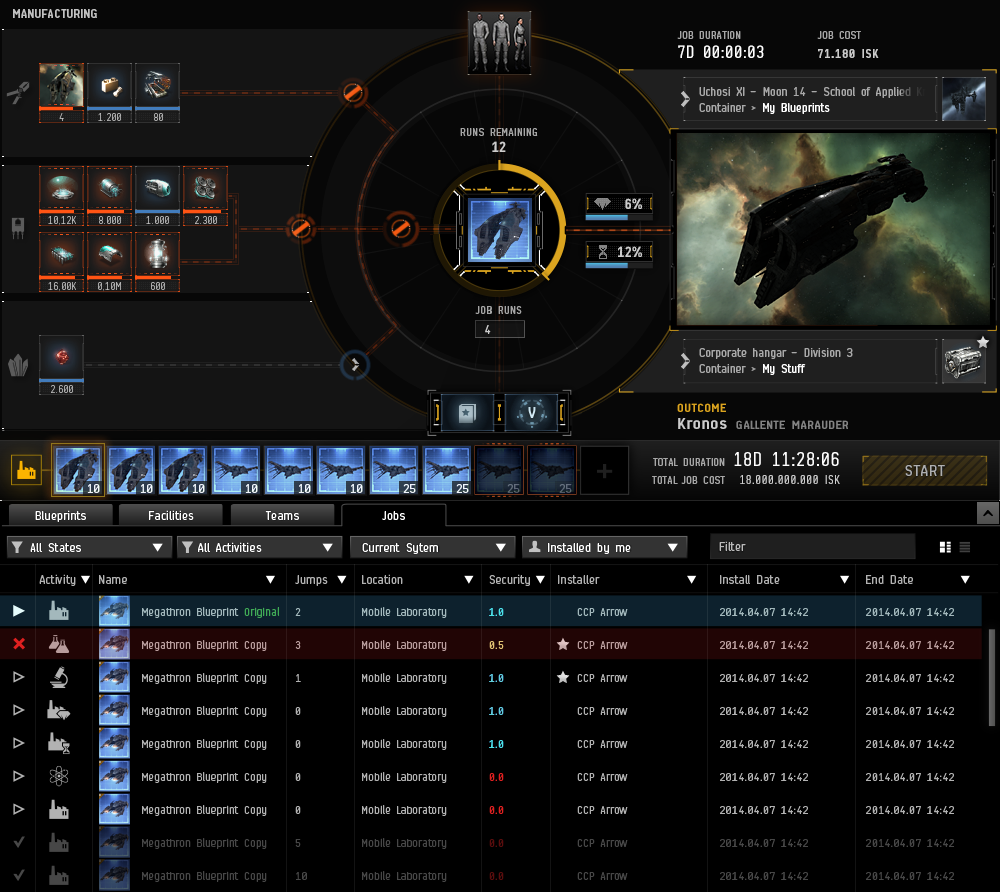Click the red X cancel icon on failed job
Image resolution: width=1000 pixels, height=892 pixels.
[19, 644]
